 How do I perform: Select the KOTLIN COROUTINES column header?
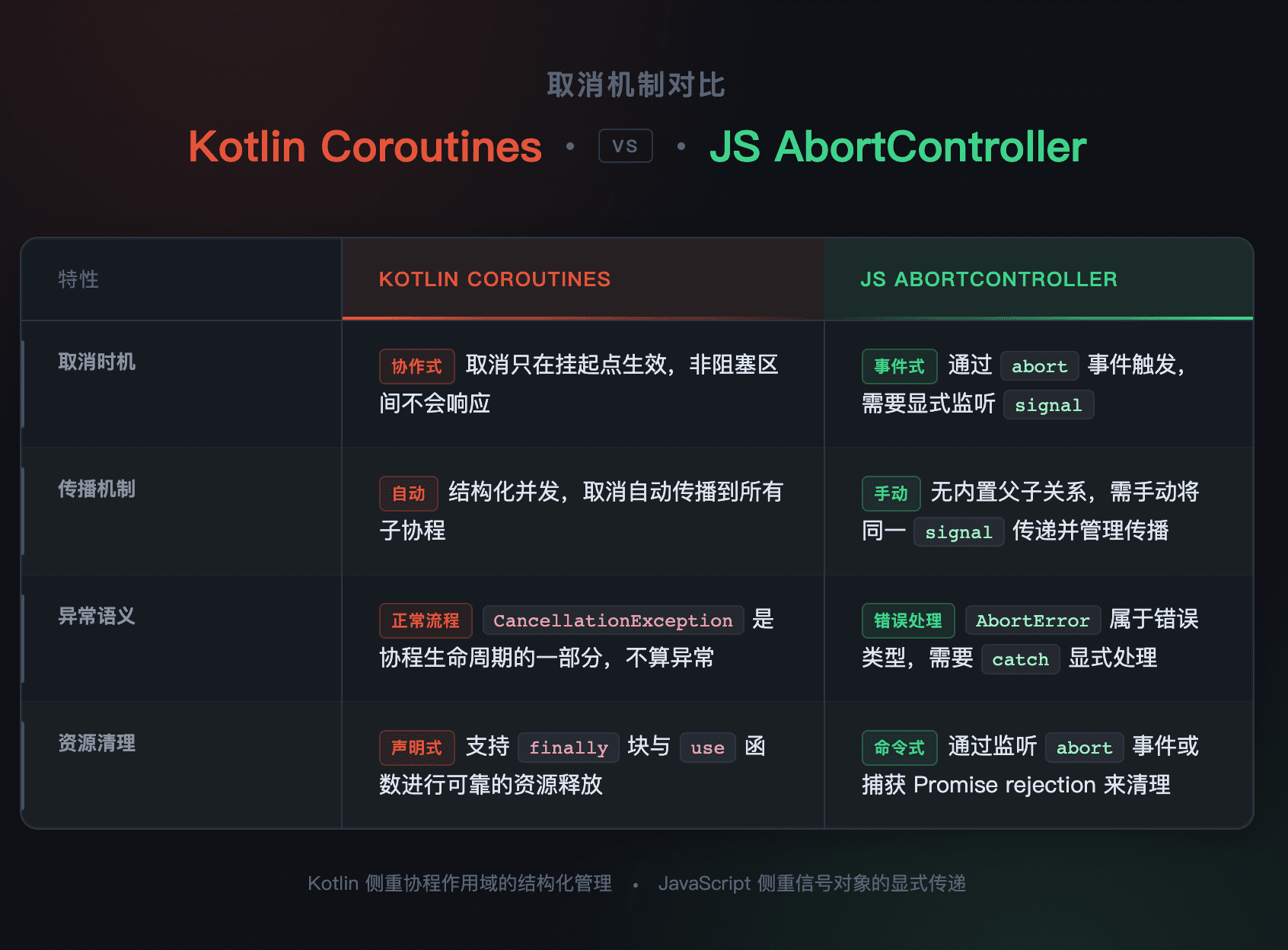coord(495,279)
